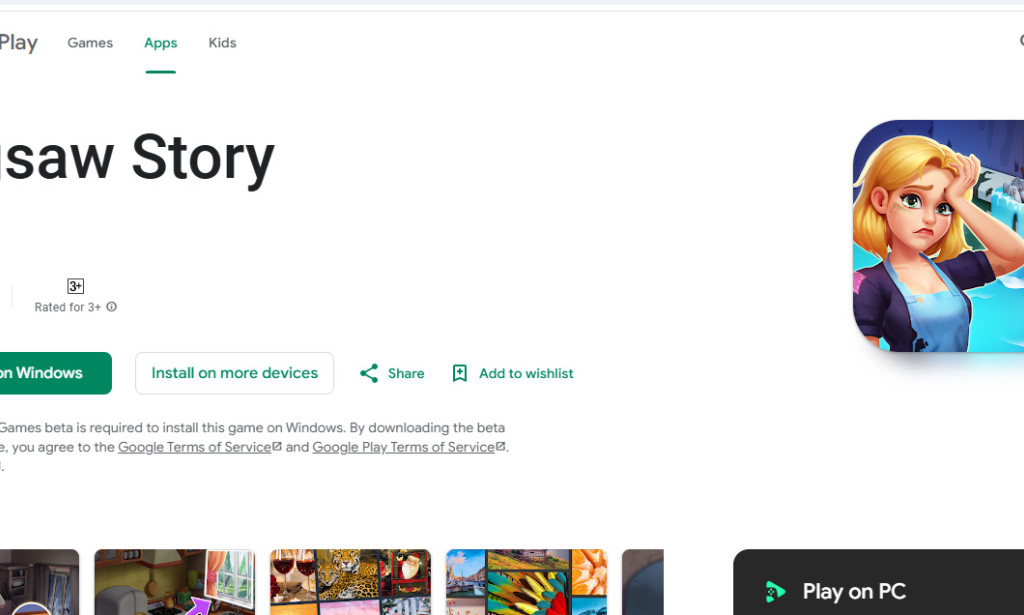Open the leopard and wine glasses screenshot
Viewport: 1024px width, 615px height.
(x=350, y=583)
